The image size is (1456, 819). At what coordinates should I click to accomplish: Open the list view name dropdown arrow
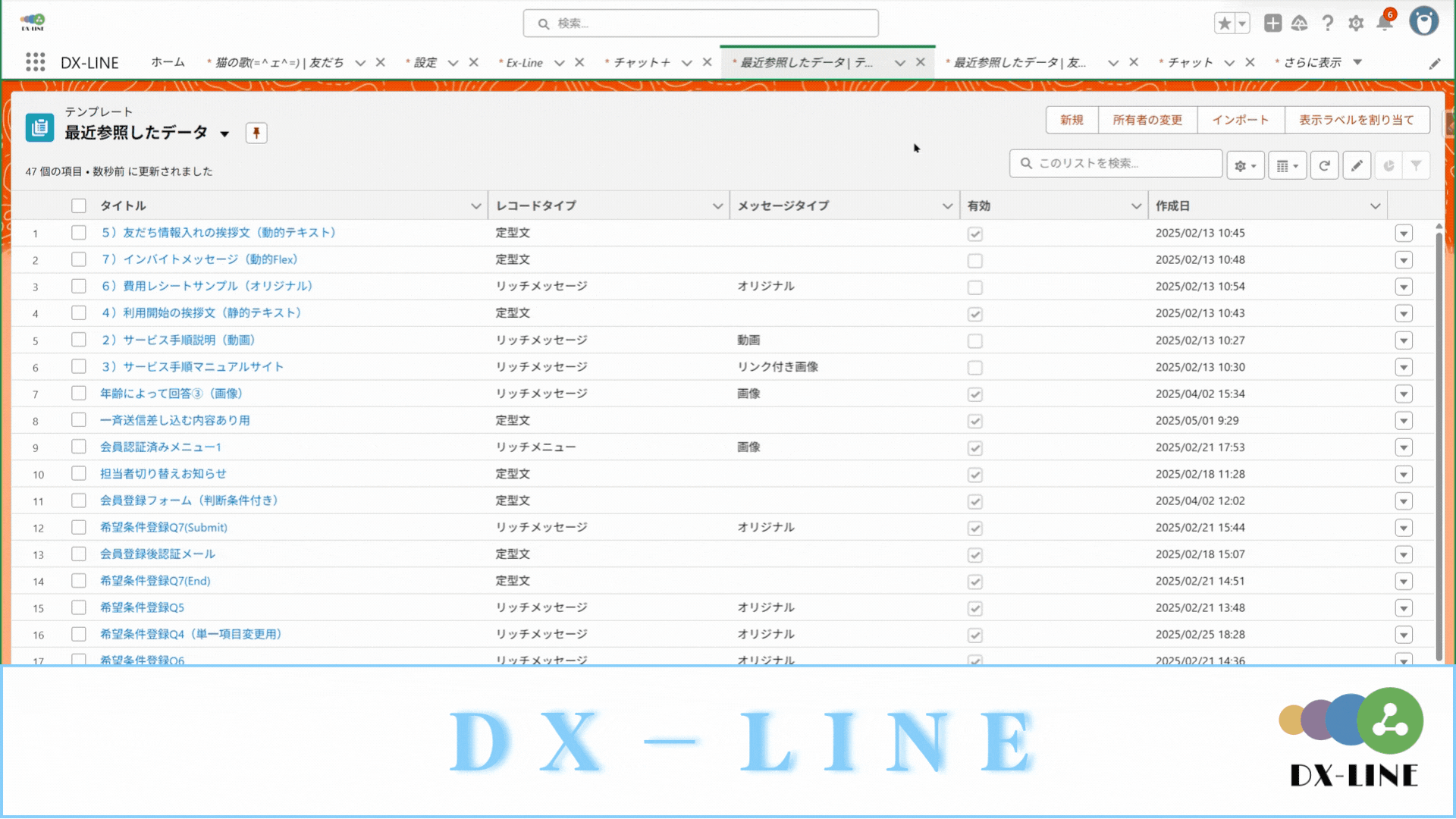[224, 134]
